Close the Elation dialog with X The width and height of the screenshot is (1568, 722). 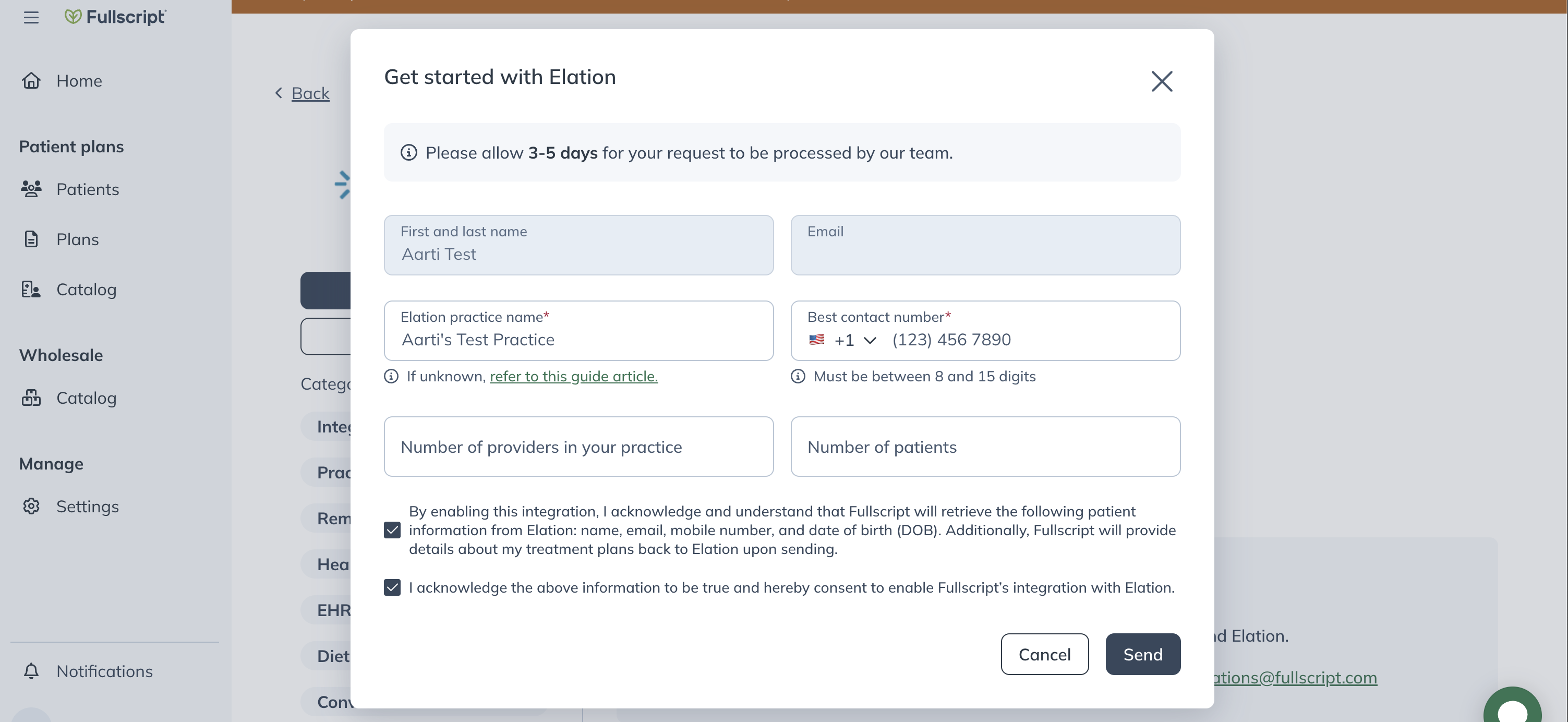(x=1161, y=81)
